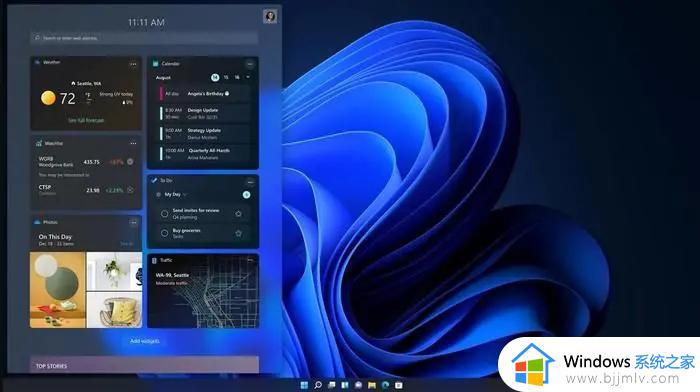Click the 11:11 AM clock text
Viewport: 700px width, 392px height.
pos(146,22)
